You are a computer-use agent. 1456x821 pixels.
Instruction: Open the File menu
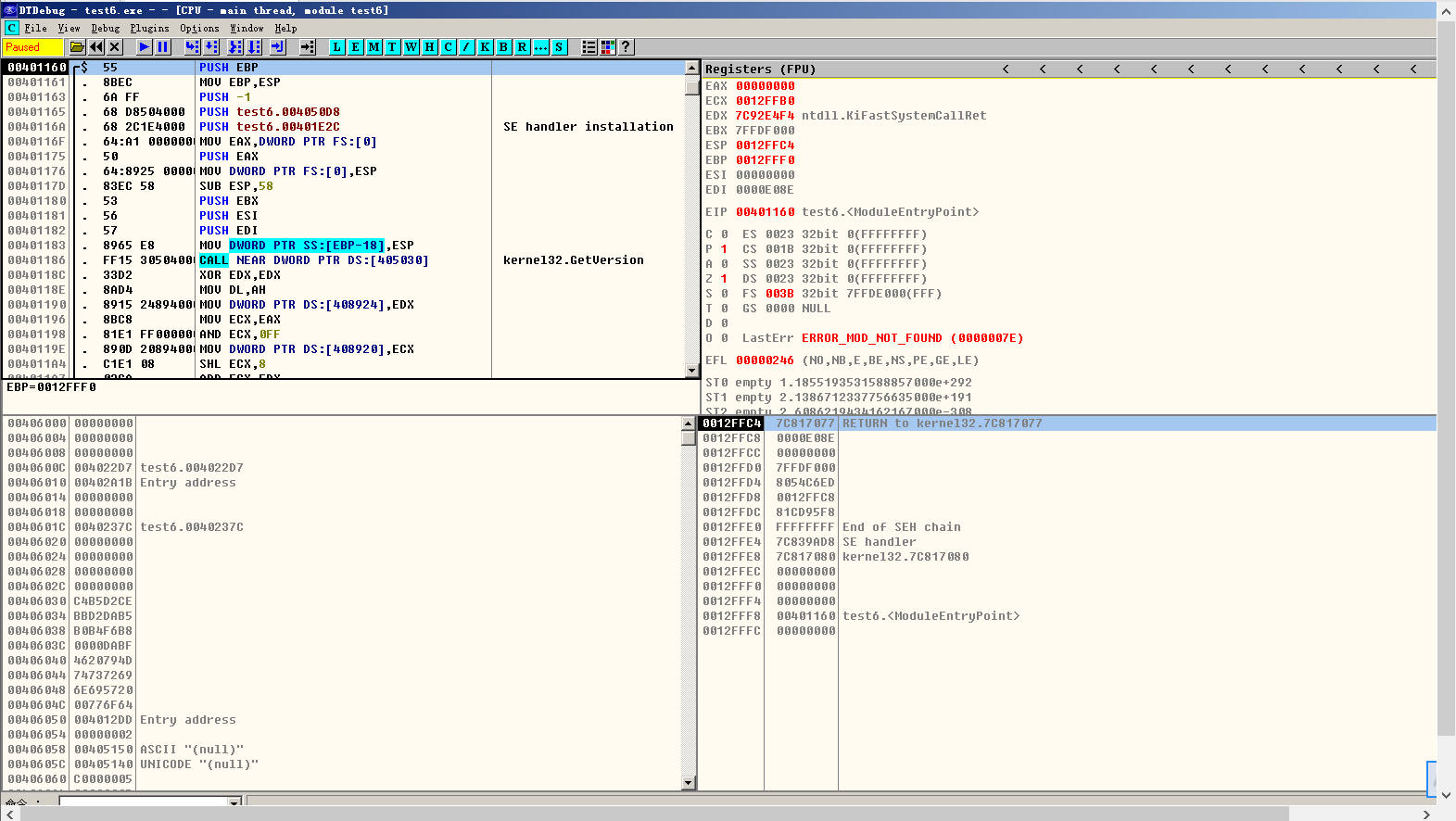pyautogui.click(x=35, y=28)
